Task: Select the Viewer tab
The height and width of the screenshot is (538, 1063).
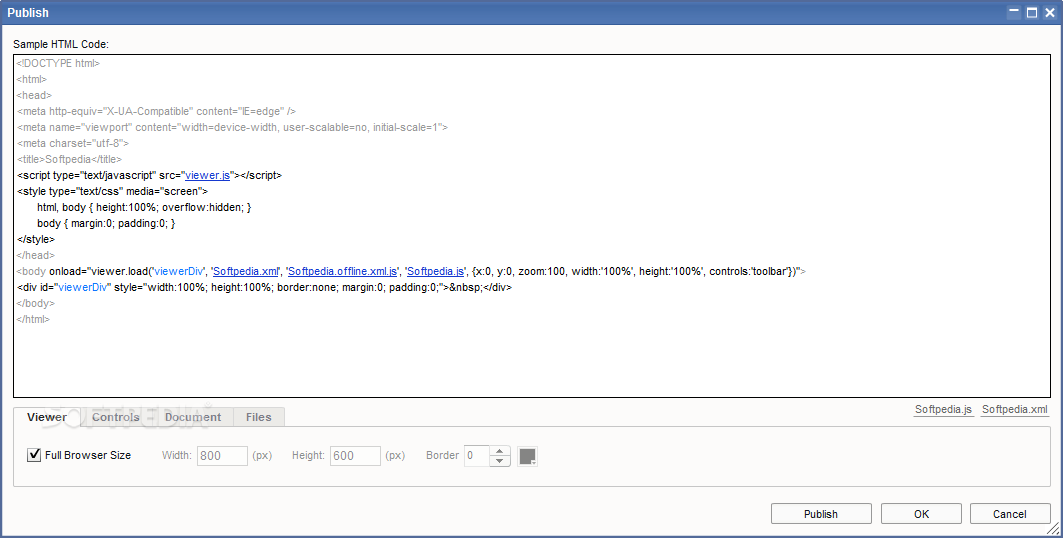Action: click(47, 417)
